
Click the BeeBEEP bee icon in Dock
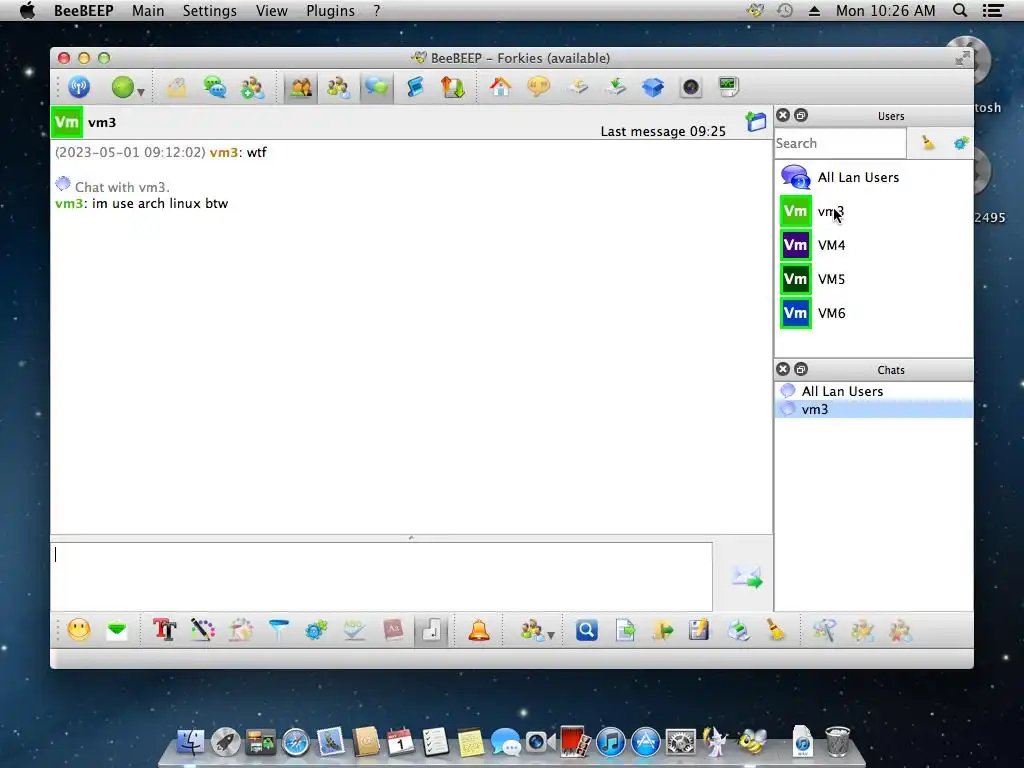(x=752, y=742)
